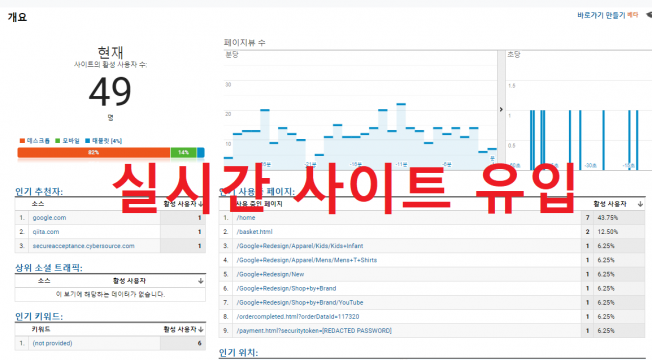Click the 인기 키워드 section heading

pos(39,316)
